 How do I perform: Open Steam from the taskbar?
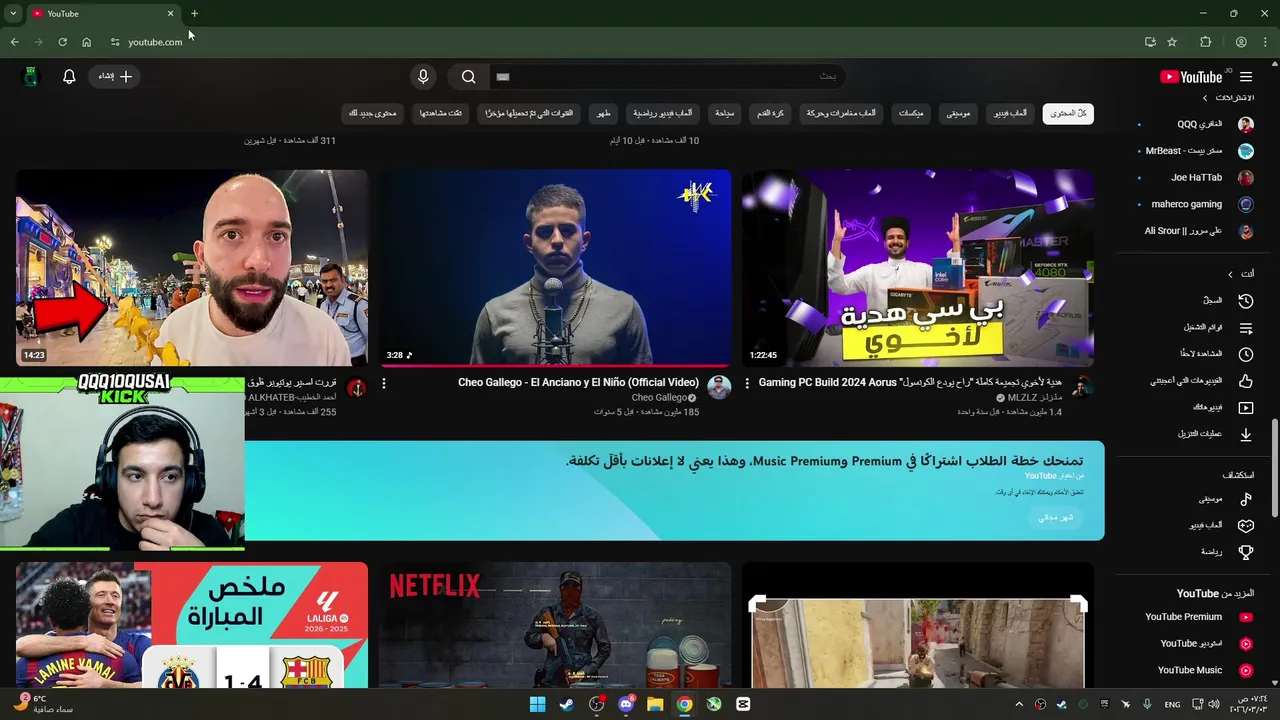(x=567, y=704)
